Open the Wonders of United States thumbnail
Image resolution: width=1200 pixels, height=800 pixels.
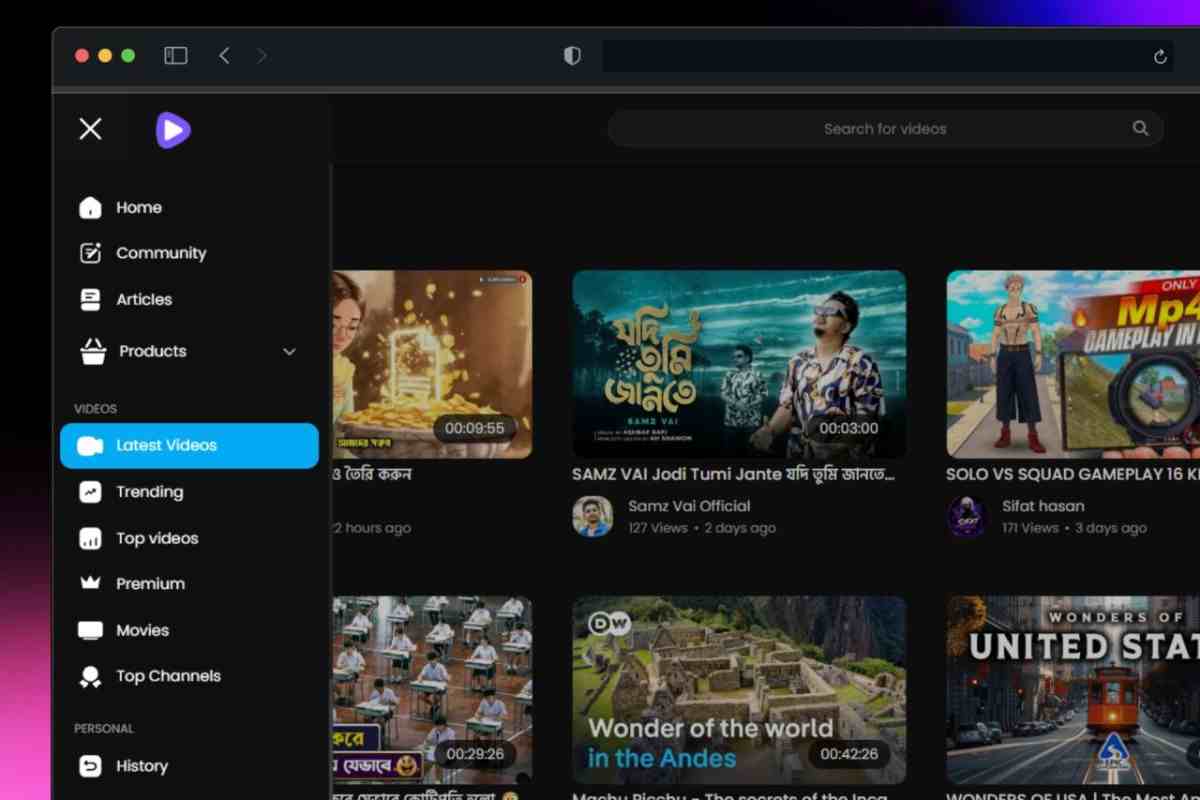tap(1073, 690)
